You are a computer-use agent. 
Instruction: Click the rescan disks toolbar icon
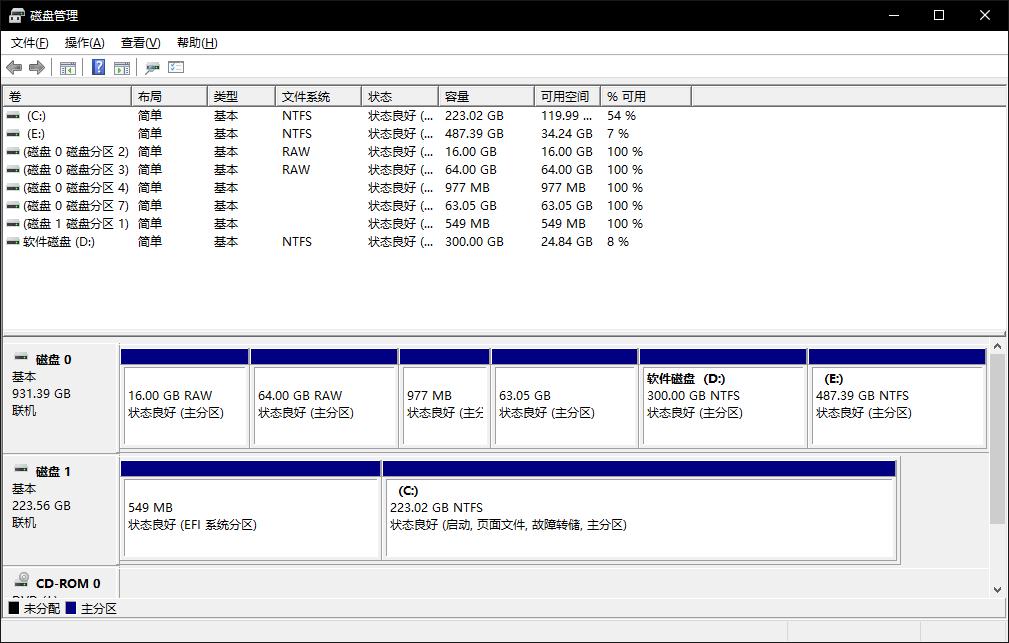[152, 68]
